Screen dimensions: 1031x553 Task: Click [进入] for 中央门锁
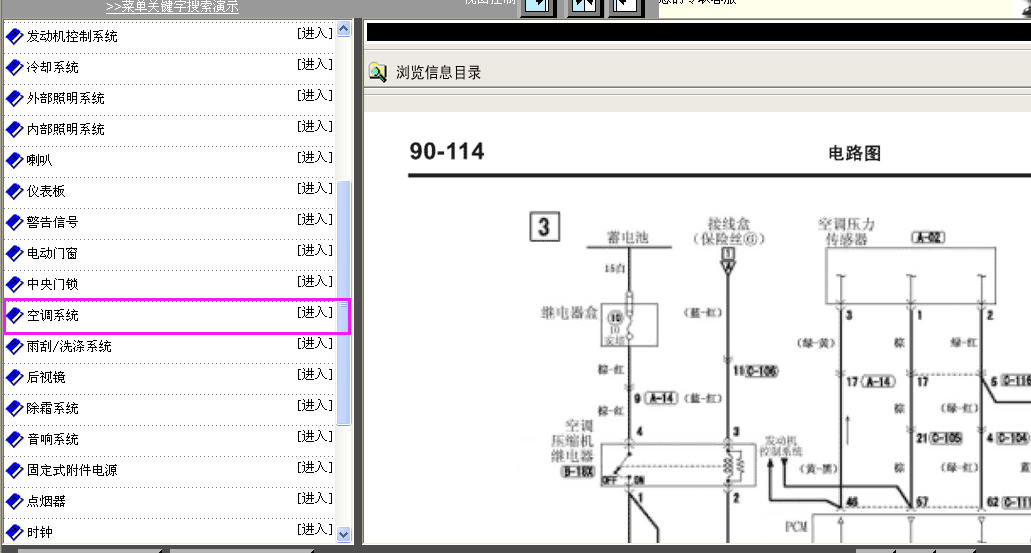pyautogui.click(x=315, y=281)
